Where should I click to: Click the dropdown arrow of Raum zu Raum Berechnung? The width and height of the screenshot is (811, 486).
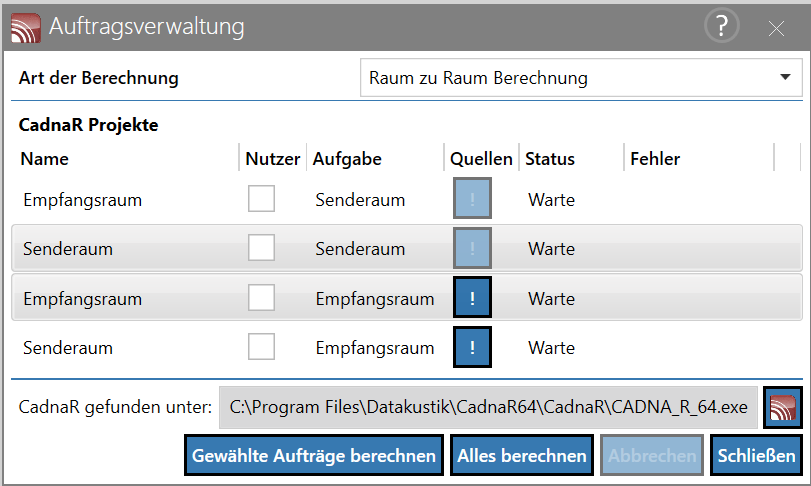(x=785, y=78)
